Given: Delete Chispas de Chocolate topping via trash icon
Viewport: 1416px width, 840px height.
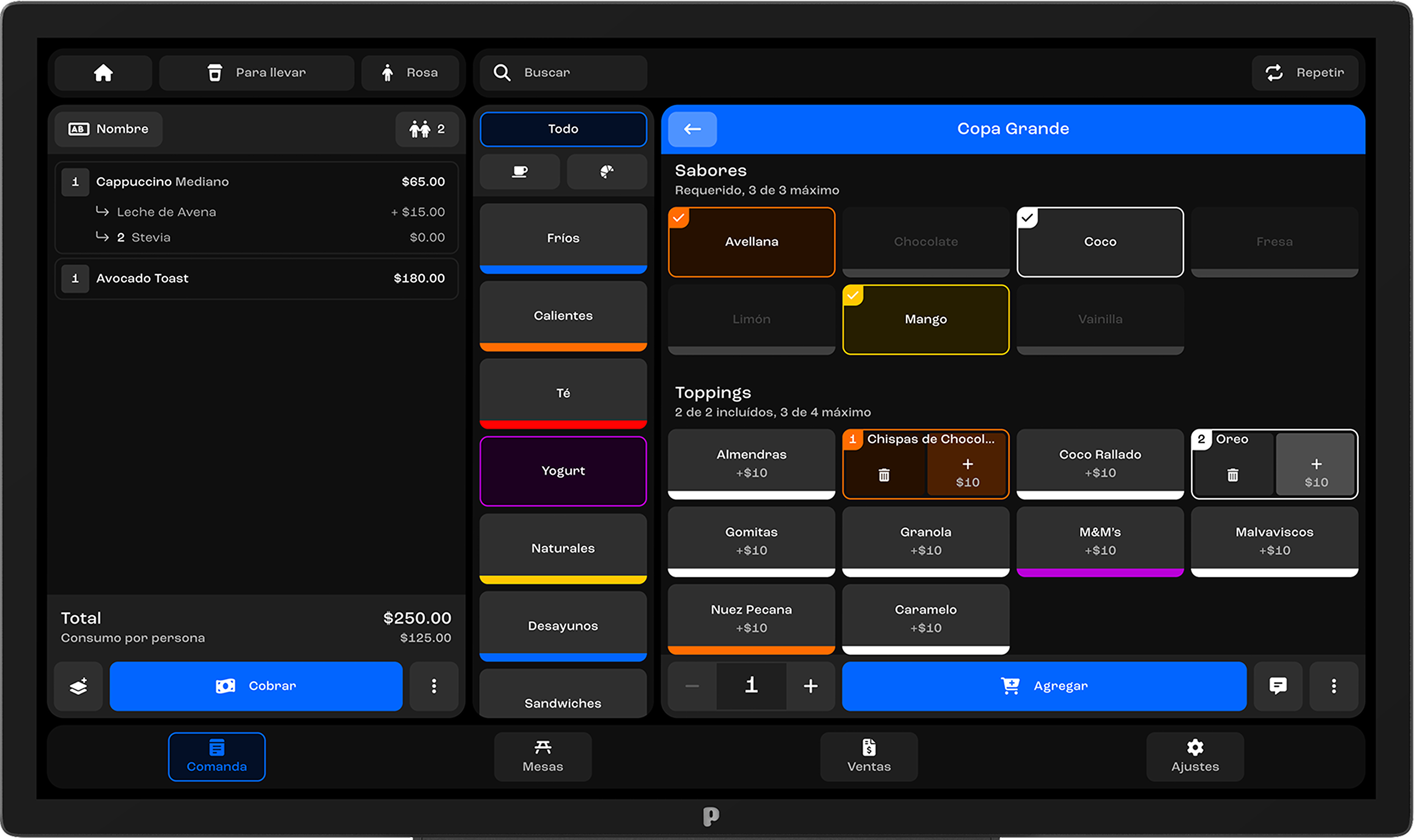Looking at the screenshot, I should click(x=884, y=475).
